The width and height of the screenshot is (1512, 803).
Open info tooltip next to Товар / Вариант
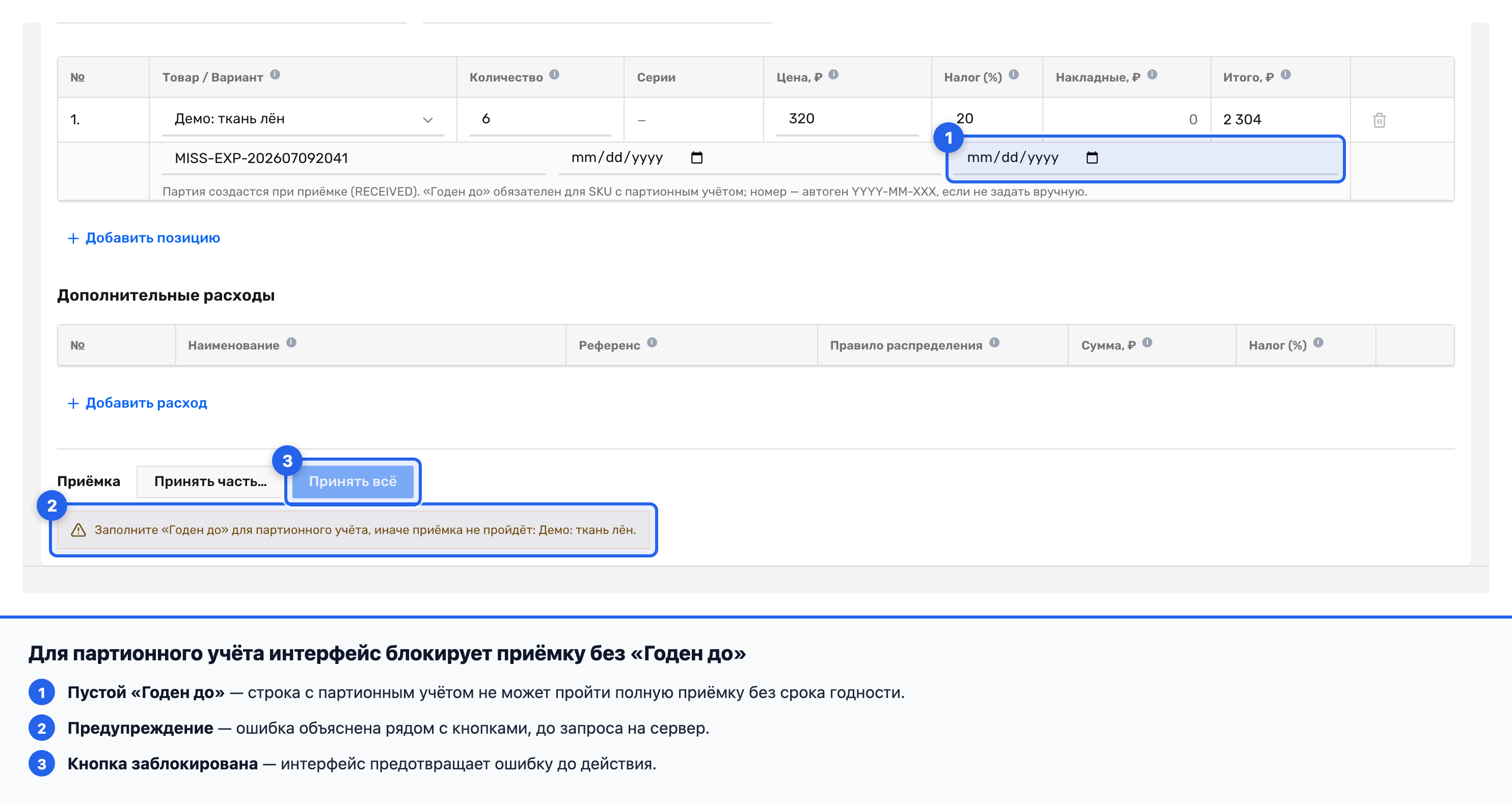(x=275, y=74)
